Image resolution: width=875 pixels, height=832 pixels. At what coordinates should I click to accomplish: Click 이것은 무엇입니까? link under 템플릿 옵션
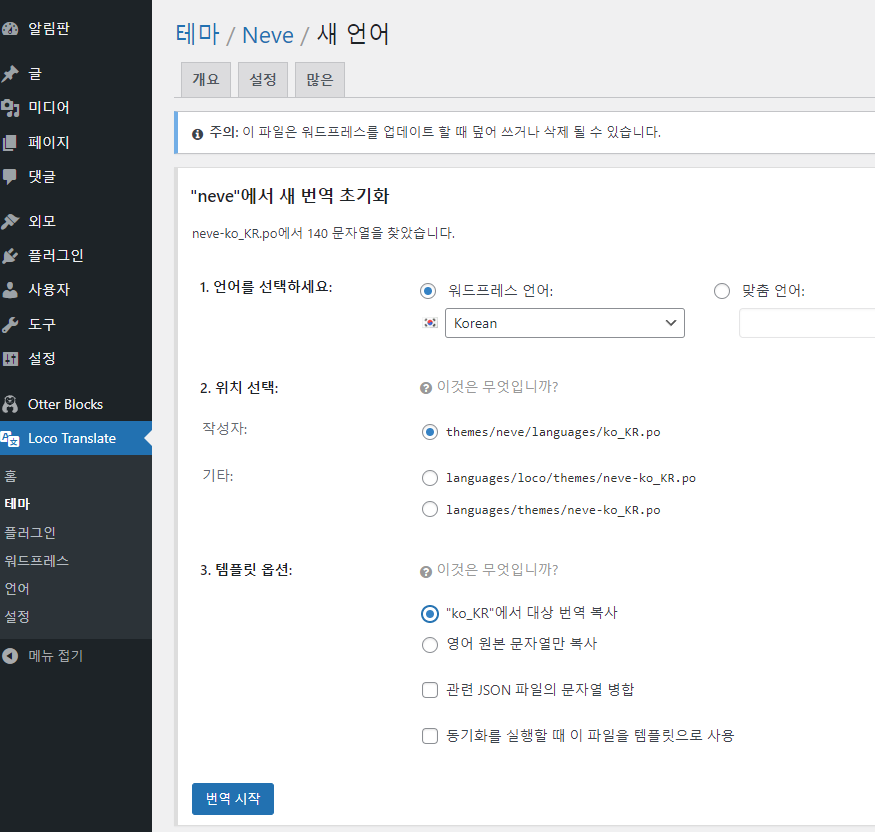[497, 570]
